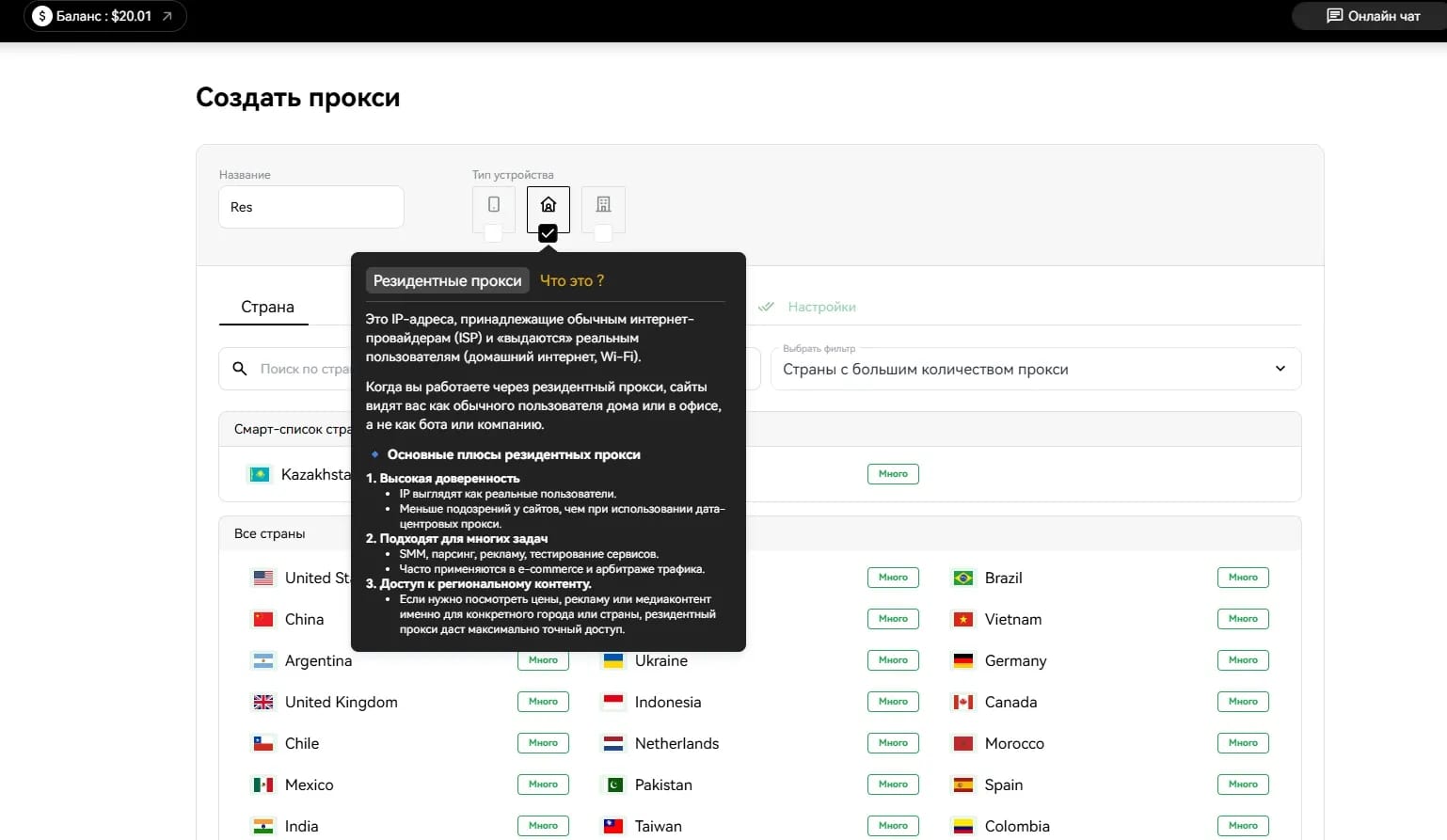
Task: Click the Taiwan flag icon
Action: click(613, 826)
